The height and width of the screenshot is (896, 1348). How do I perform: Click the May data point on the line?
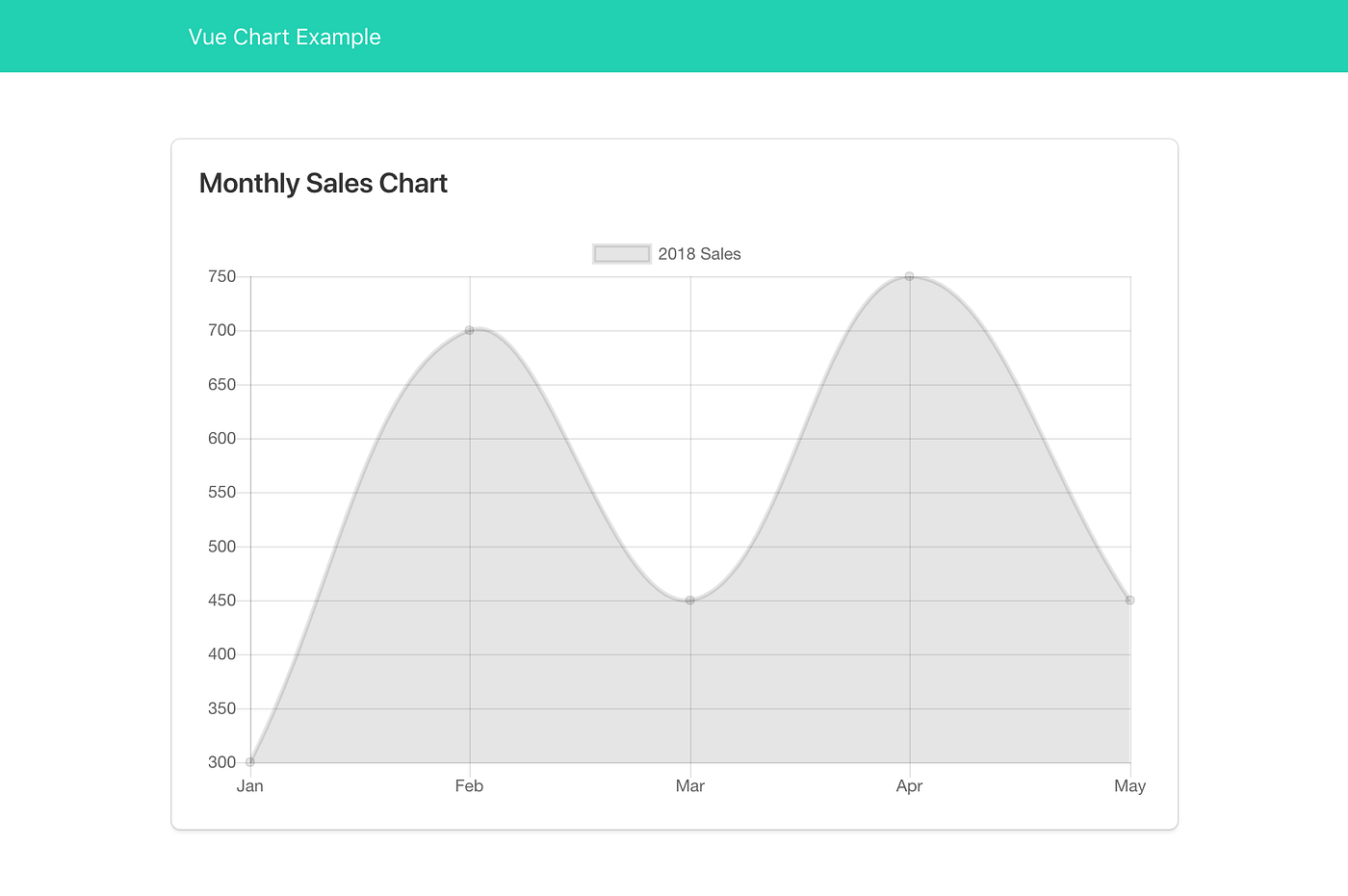[x=1129, y=600]
